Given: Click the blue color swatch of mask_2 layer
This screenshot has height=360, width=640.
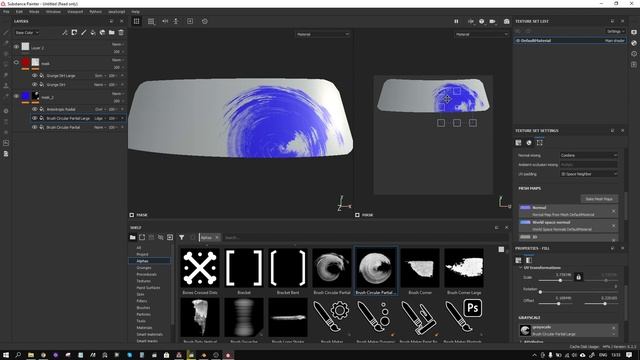Looking at the screenshot, I should pyautogui.click(x=26, y=96).
